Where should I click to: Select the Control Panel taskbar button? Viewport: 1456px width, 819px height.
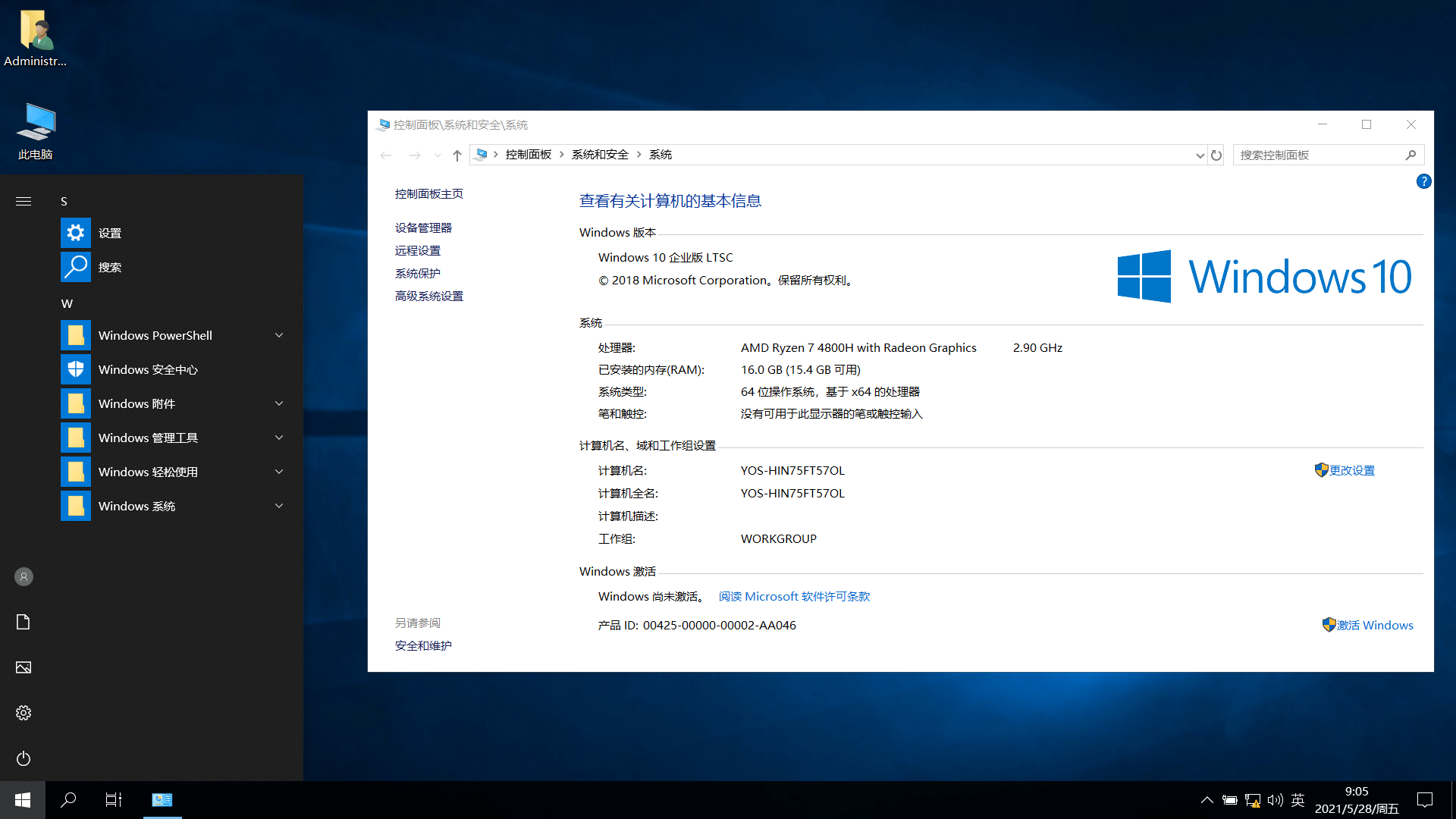click(162, 800)
